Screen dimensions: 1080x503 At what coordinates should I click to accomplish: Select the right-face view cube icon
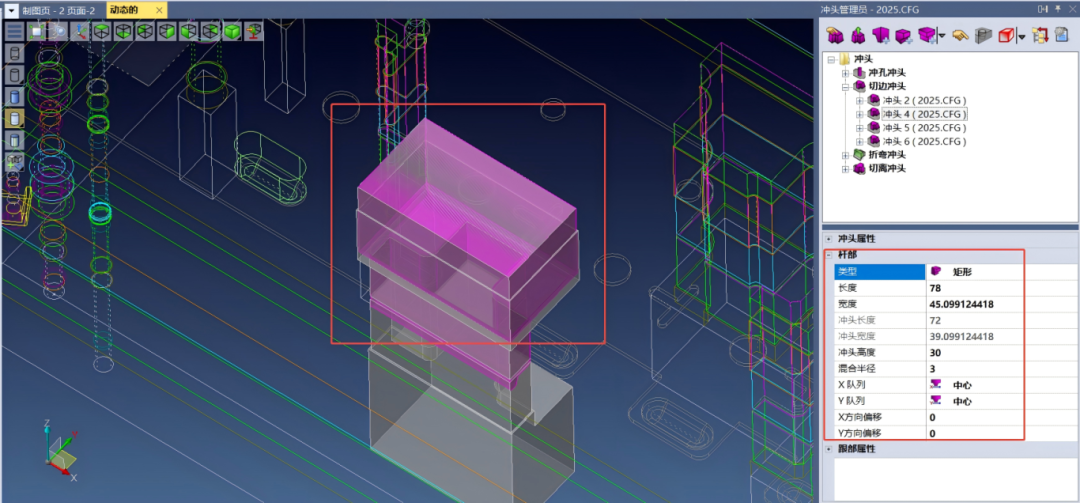[167, 31]
